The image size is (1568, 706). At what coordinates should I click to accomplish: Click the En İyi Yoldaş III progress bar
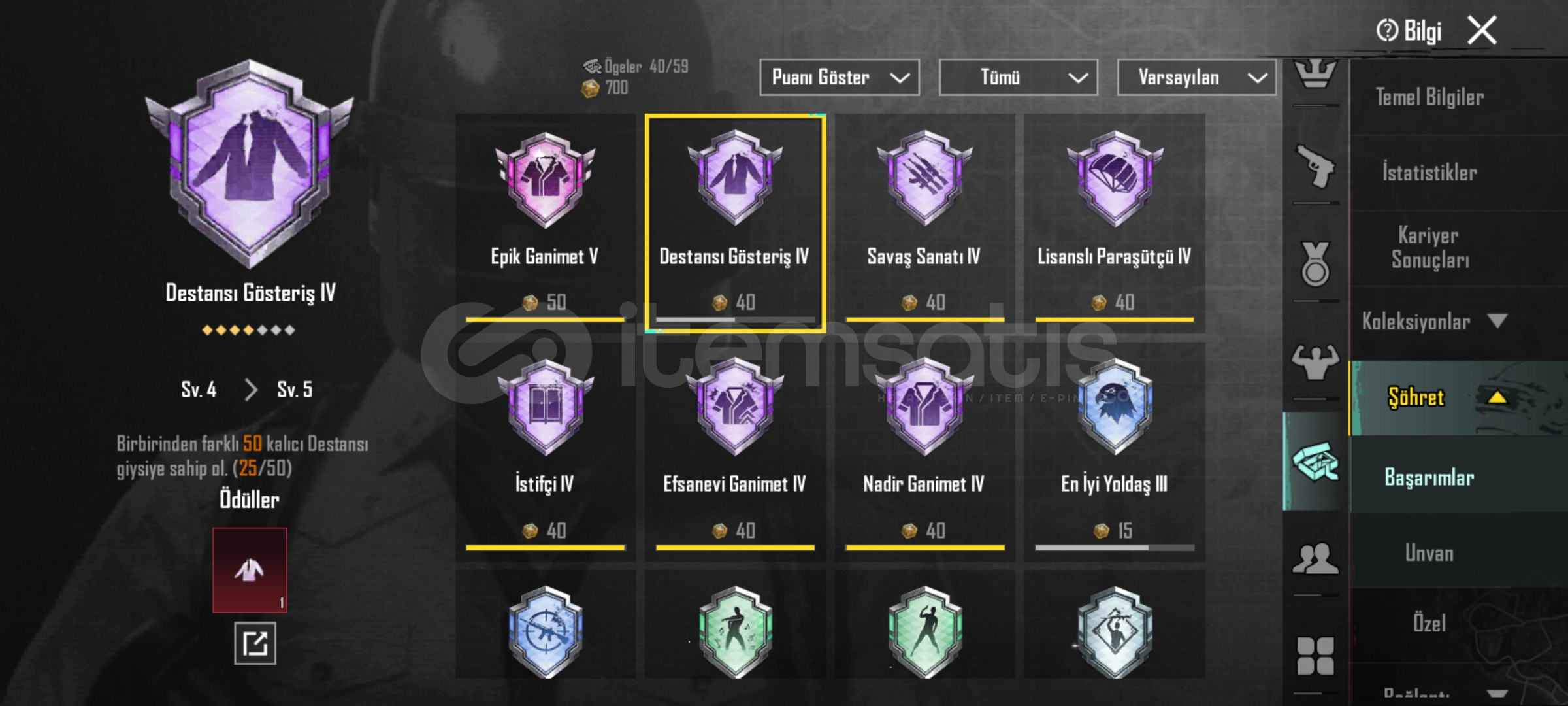coord(1115,548)
